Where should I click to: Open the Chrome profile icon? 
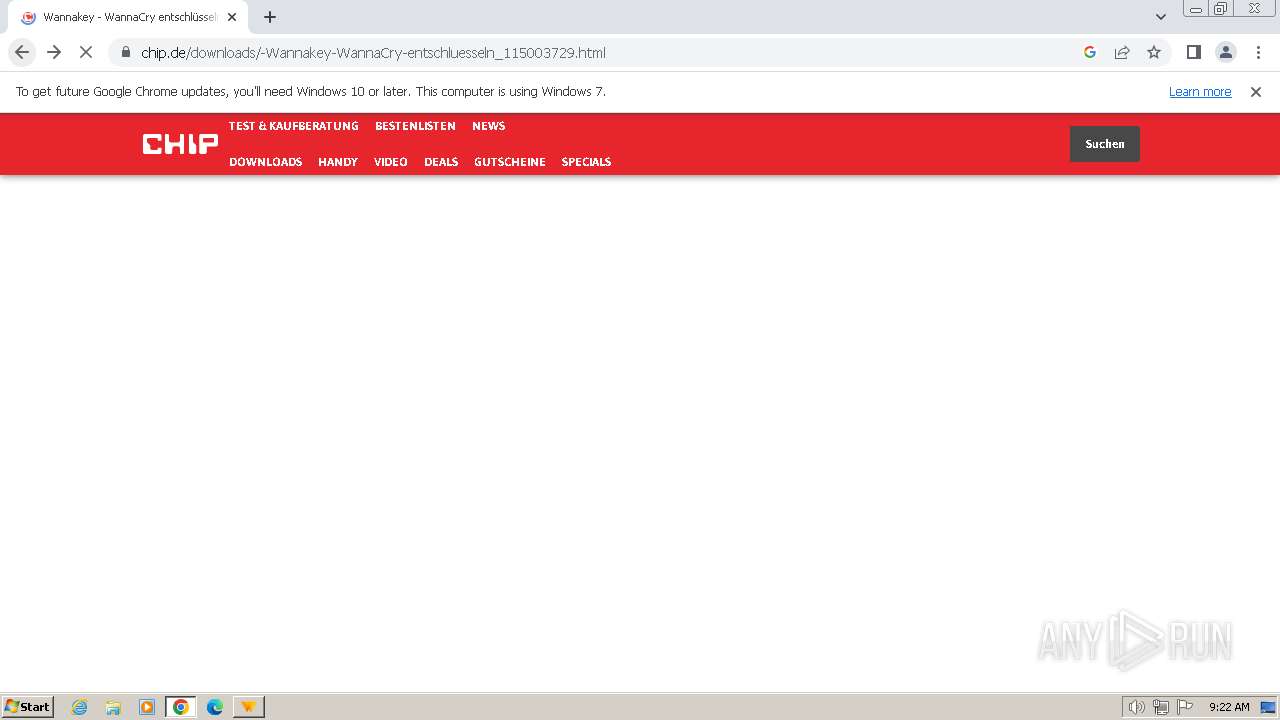click(x=1226, y=52)
